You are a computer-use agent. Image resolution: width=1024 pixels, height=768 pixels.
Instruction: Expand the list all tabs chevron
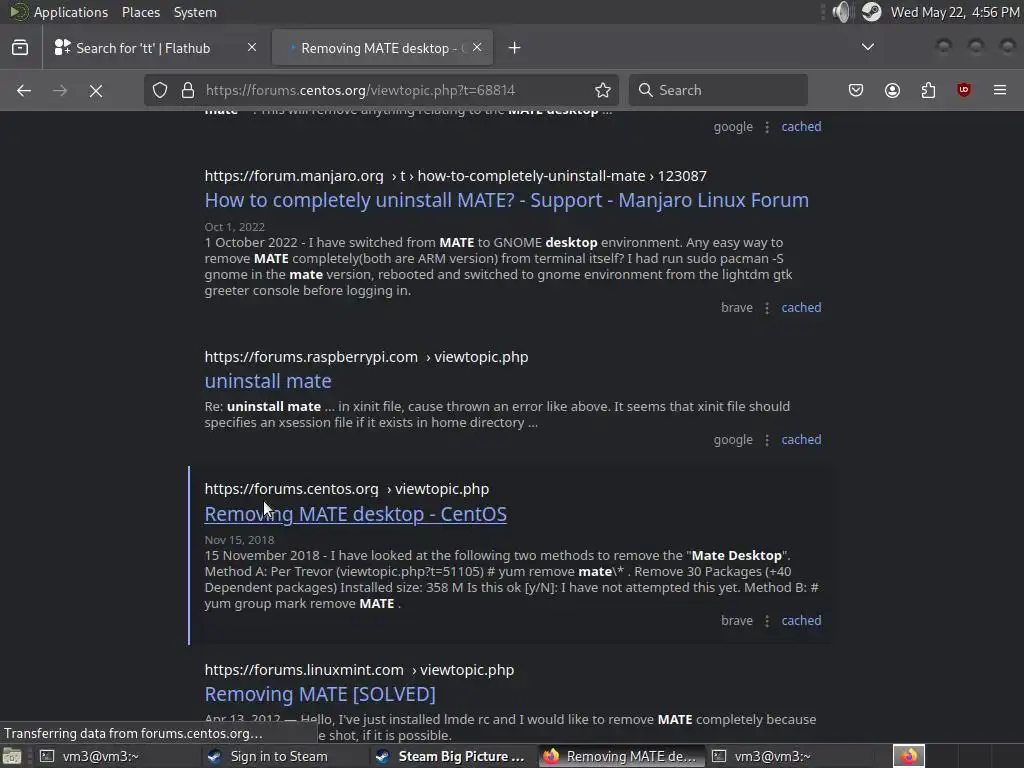point(868,47)
